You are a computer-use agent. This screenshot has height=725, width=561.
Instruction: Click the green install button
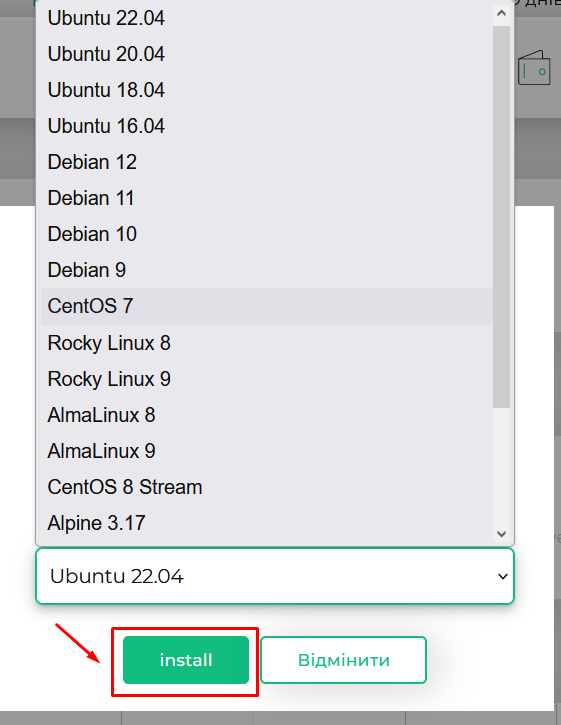[186, 660]
